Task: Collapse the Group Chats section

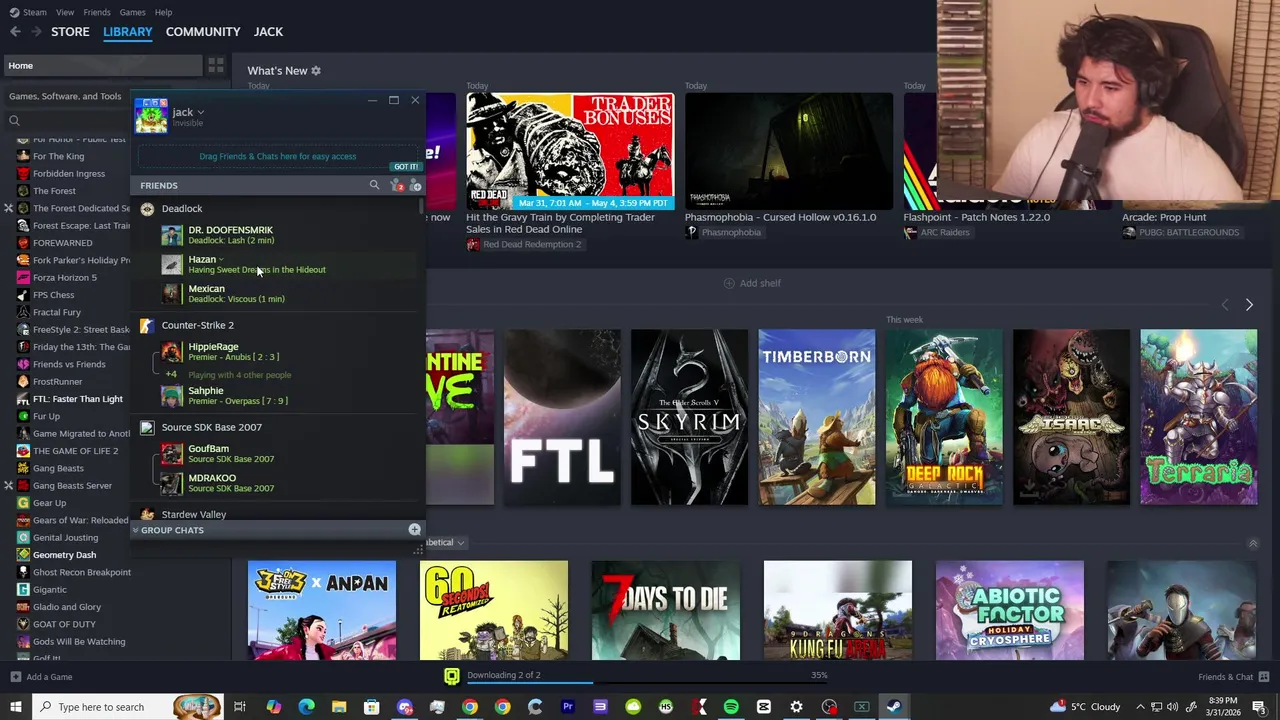Action: tap(135, 530)
